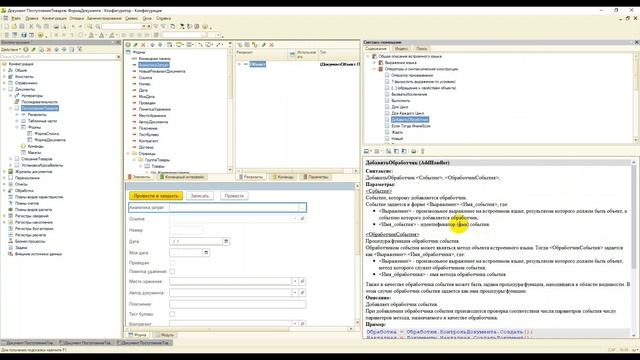Toggle the Пометка удаления checkbox

pos(172,271)
